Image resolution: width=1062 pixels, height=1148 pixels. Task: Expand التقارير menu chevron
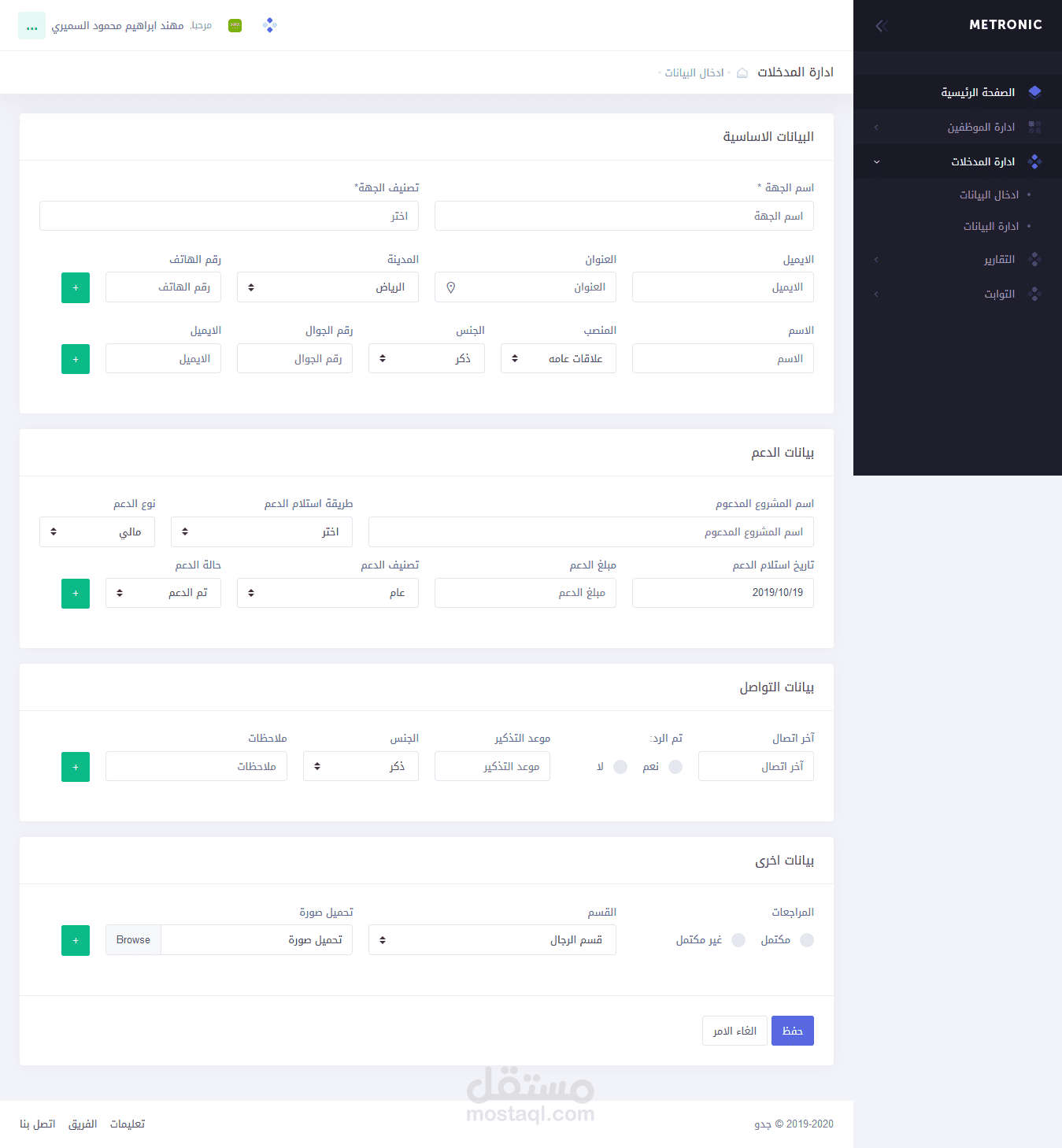[876, 259]
